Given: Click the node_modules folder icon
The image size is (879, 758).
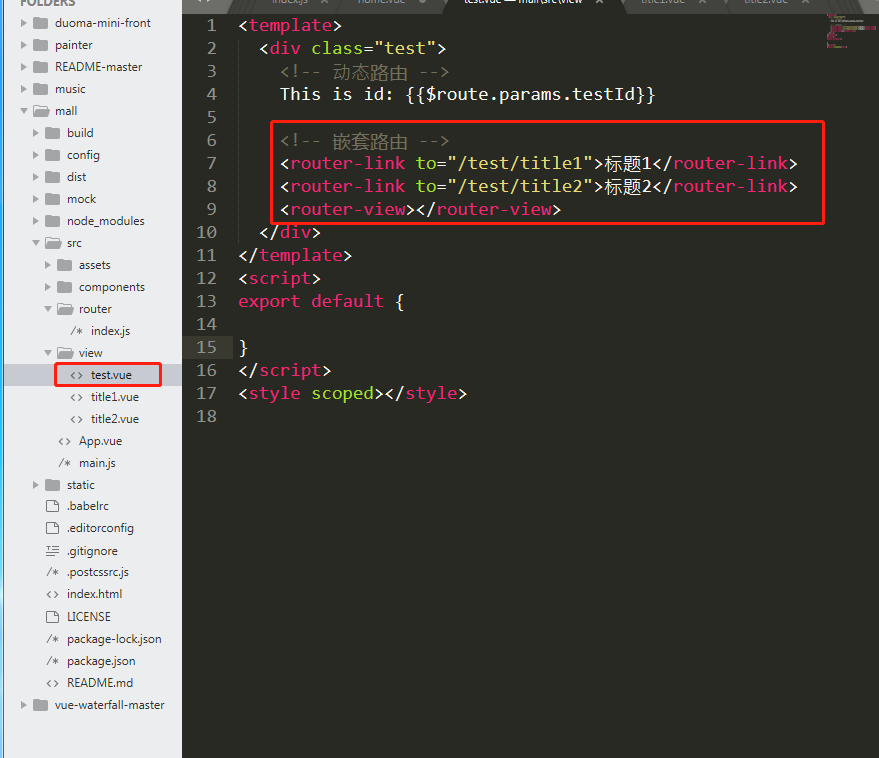Looking at the screenshot, I should [52, 221].
